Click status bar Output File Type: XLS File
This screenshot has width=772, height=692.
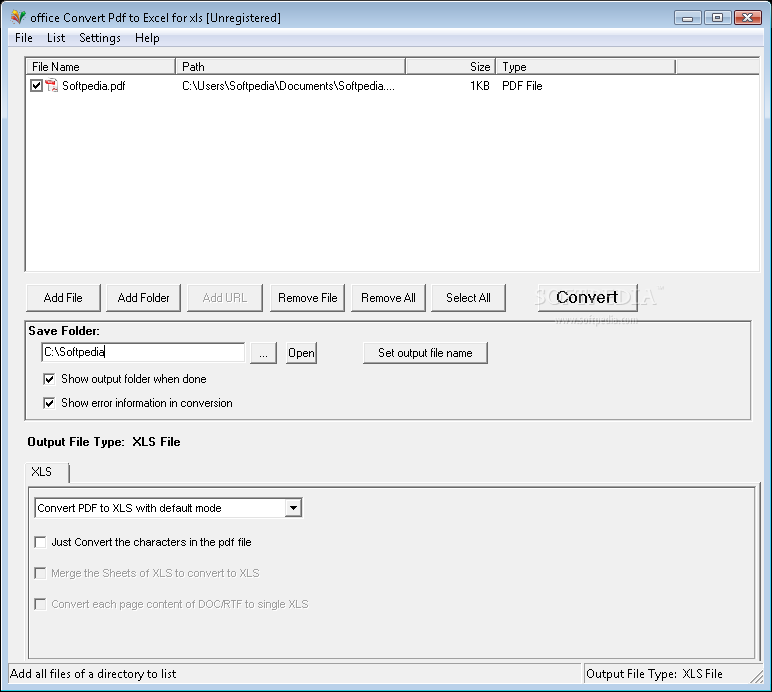pos(654,674)
